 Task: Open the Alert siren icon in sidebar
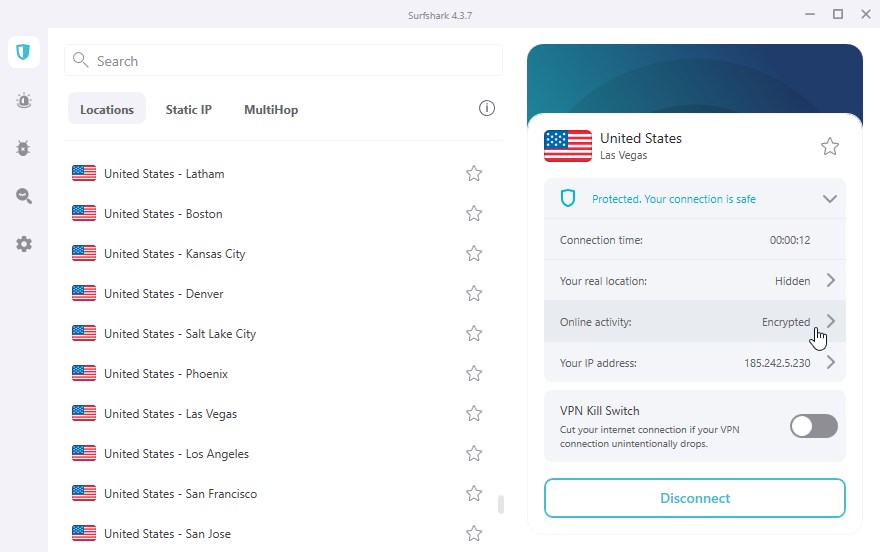(x=24, y=101)
